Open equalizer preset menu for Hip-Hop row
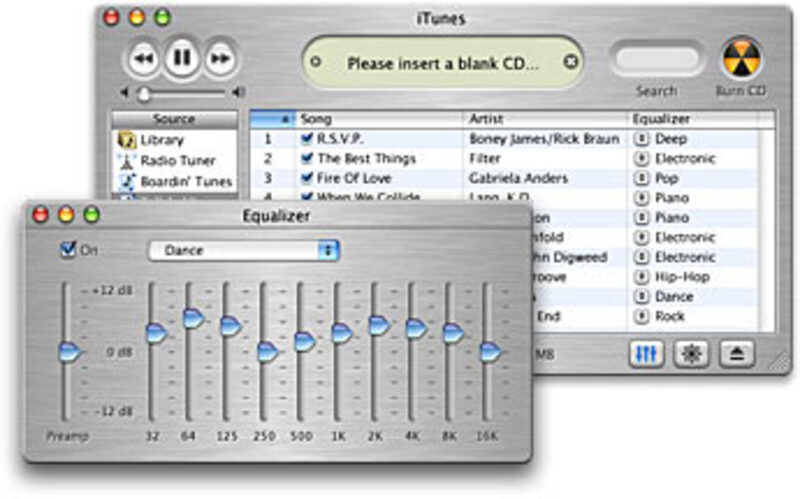800x499 pixels. [x=641, y=277]
